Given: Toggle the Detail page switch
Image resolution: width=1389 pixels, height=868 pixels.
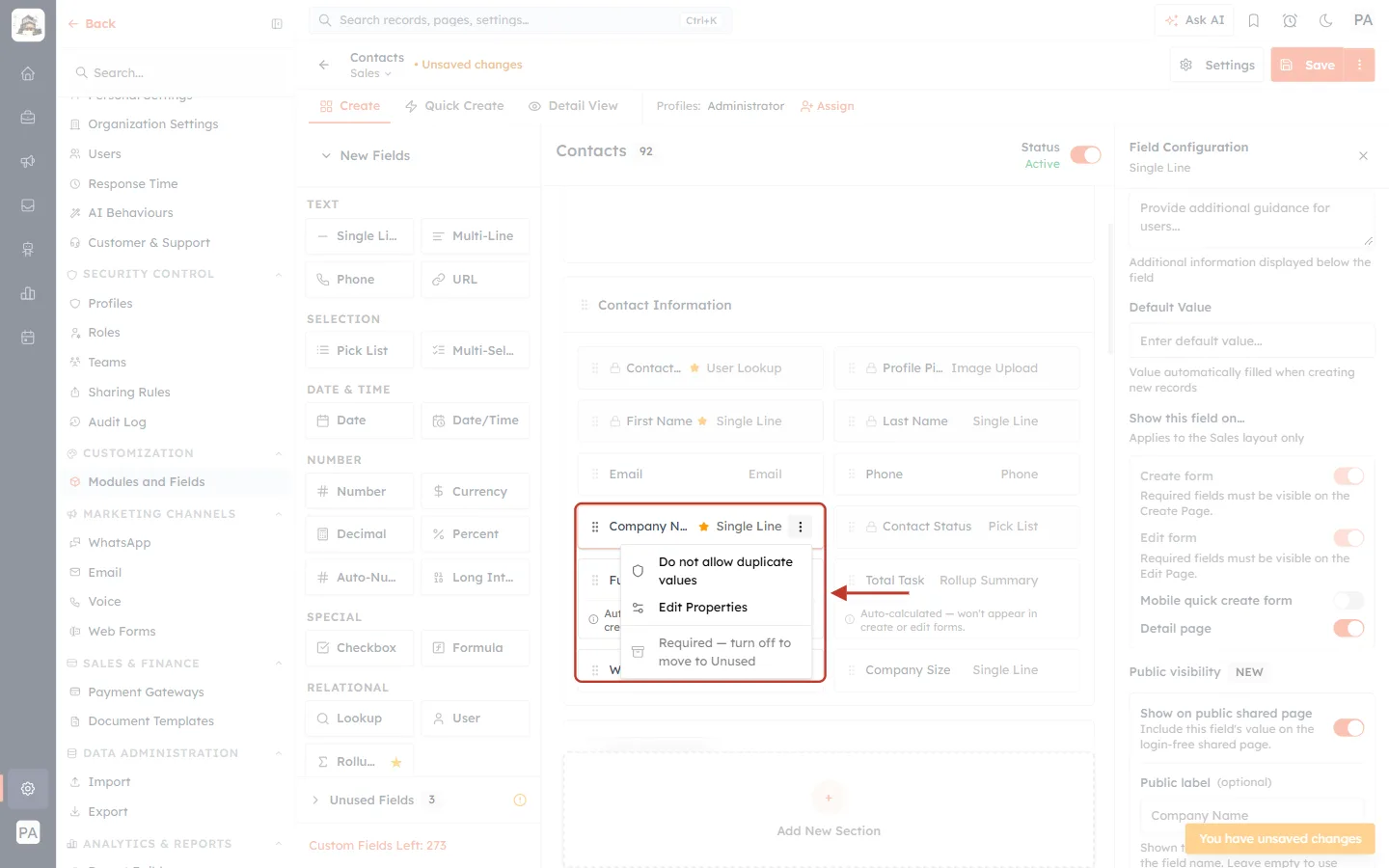Looking at the screenshot, I should coord(1348,628).
